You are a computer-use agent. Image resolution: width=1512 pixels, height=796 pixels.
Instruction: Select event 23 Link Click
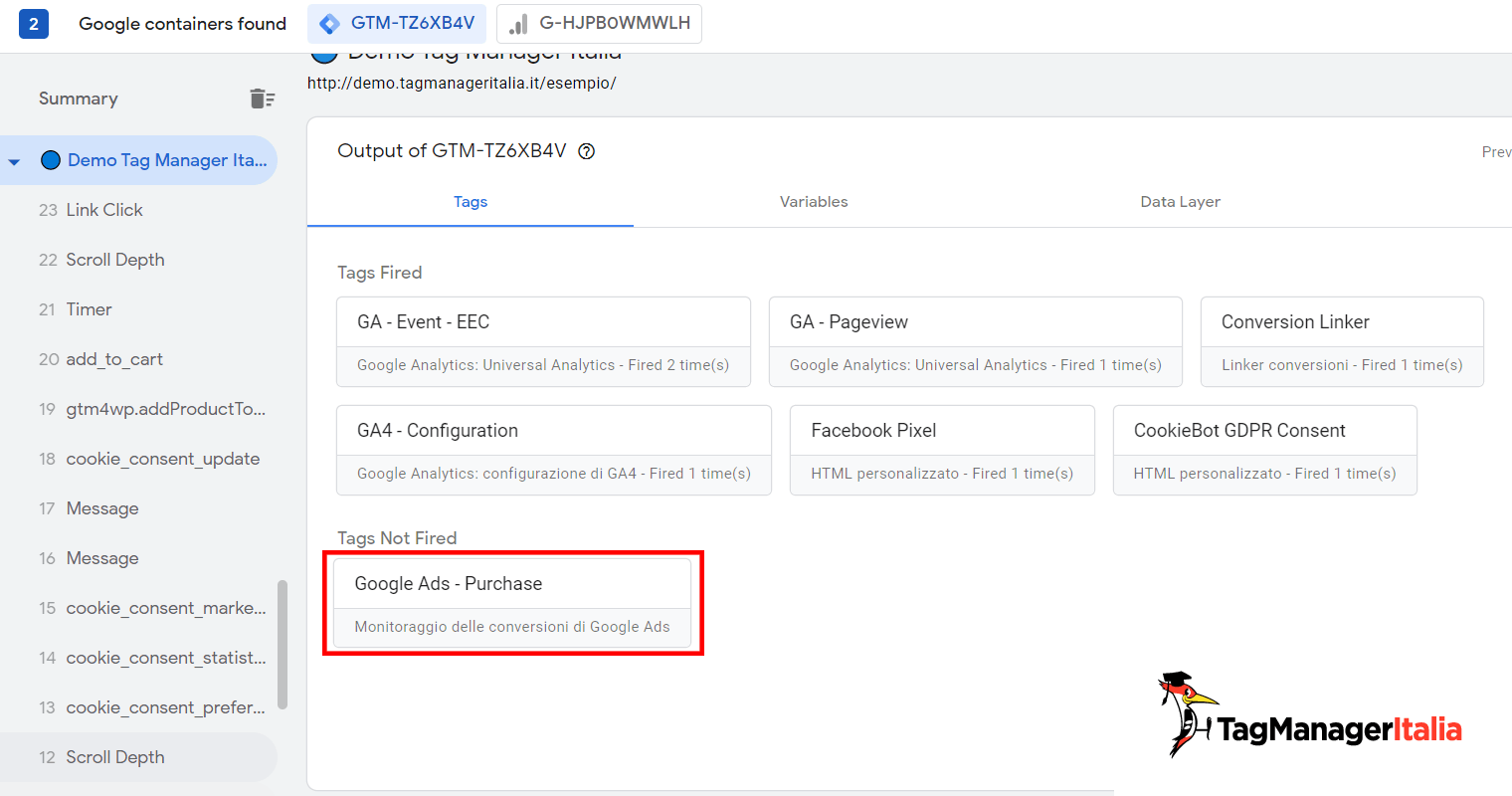[x=139, y=210]
